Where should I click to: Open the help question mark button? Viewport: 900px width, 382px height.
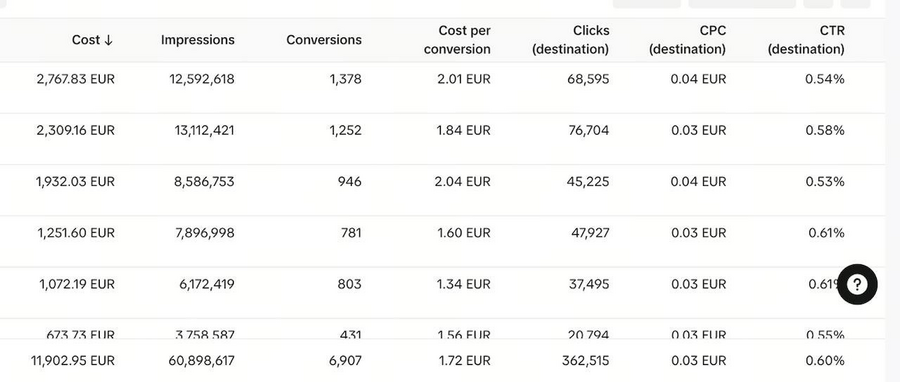pos(857,284)
